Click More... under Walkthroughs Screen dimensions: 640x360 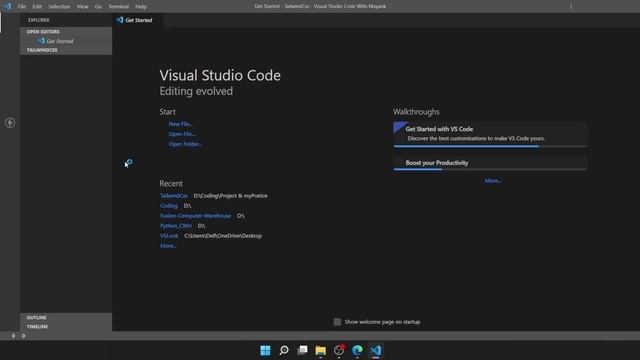493,181
